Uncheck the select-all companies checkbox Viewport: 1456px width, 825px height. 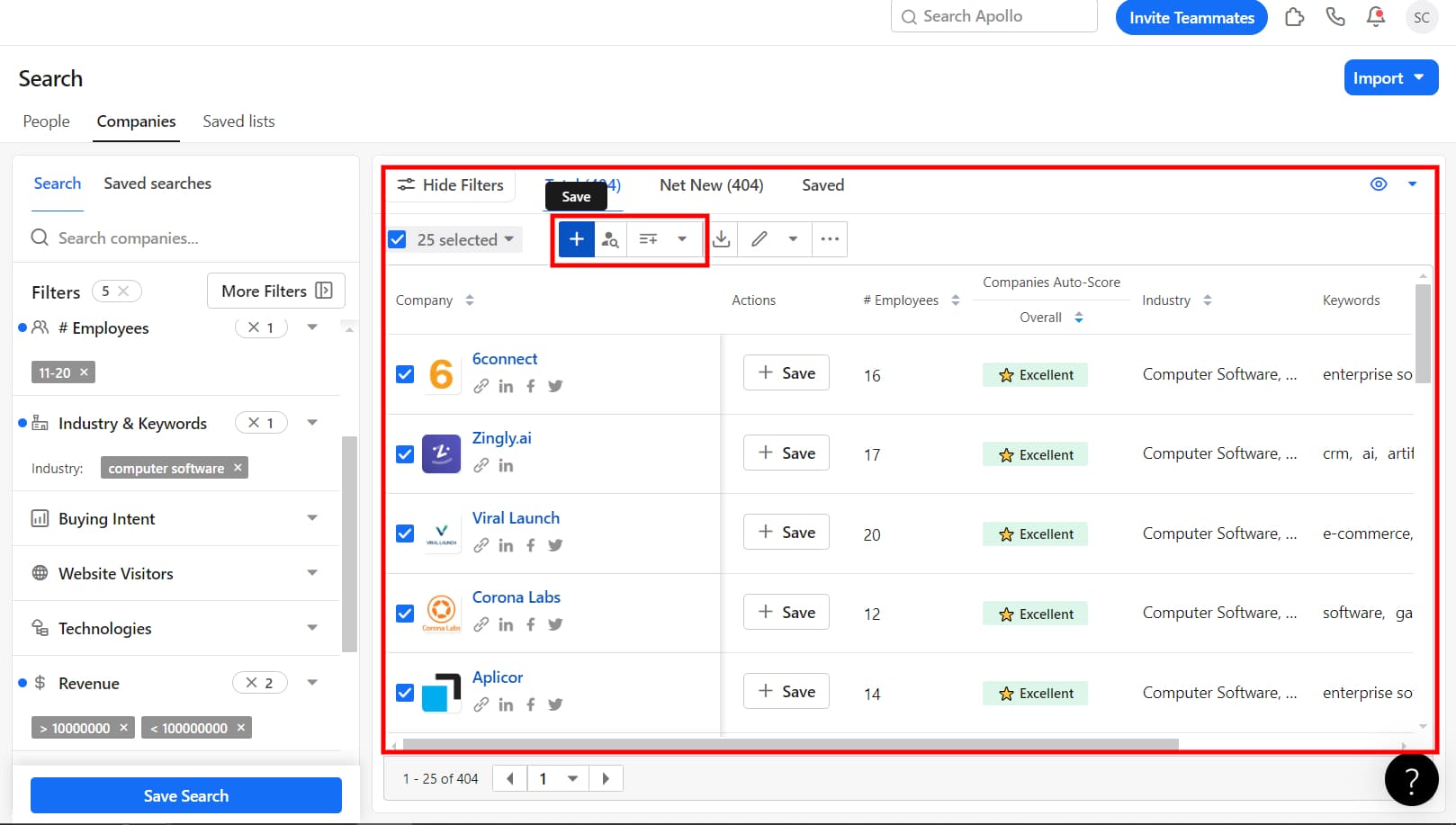tap(397, 239)
